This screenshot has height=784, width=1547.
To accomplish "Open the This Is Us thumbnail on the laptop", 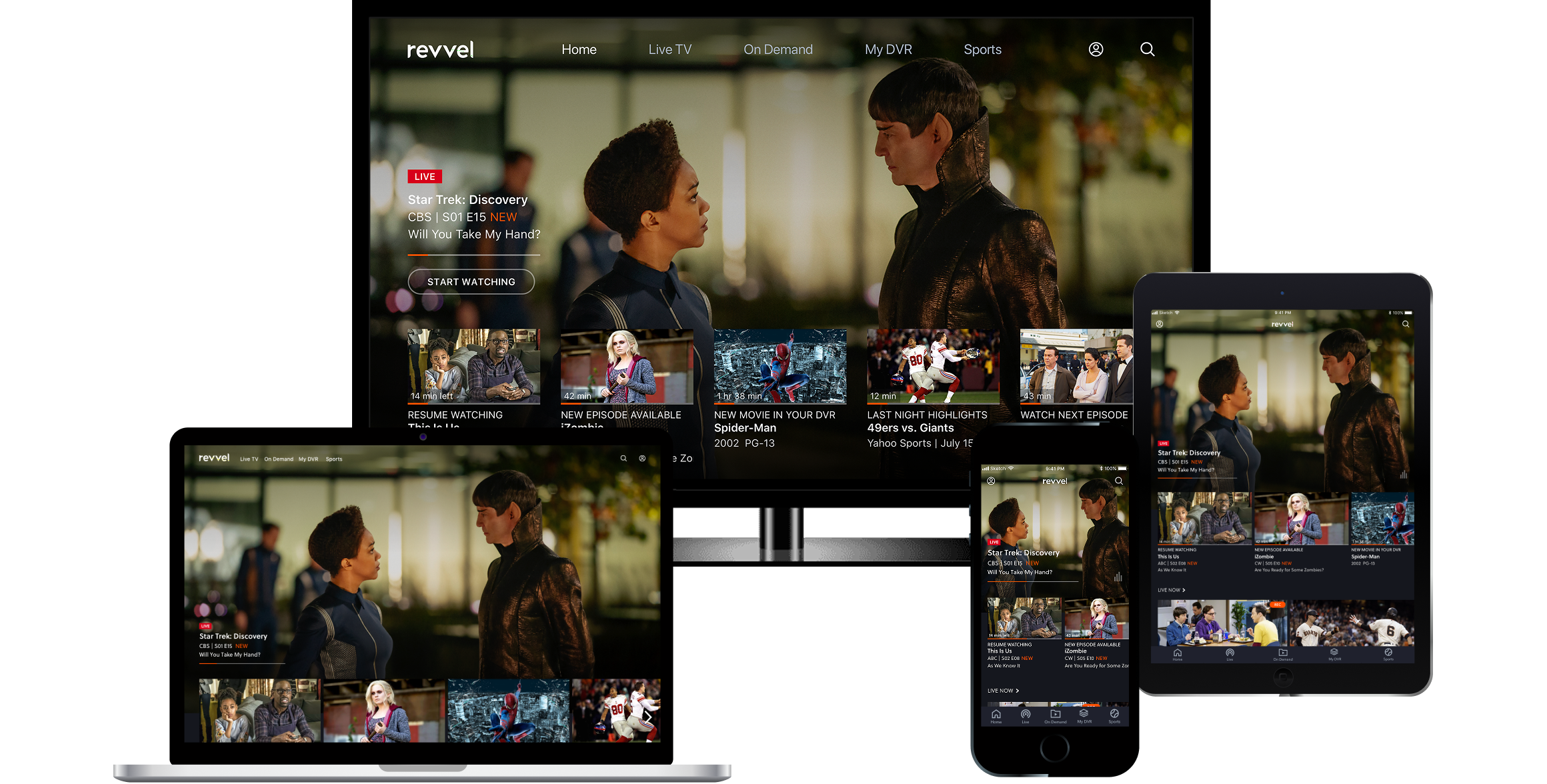I will [x=259, y=711].
